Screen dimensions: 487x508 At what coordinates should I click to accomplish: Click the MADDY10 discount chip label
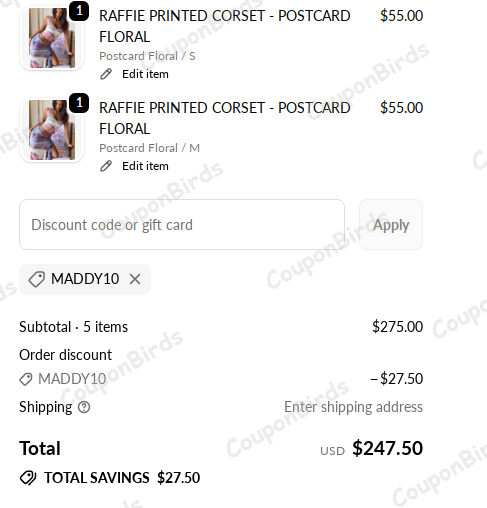(x=85, y=279)
